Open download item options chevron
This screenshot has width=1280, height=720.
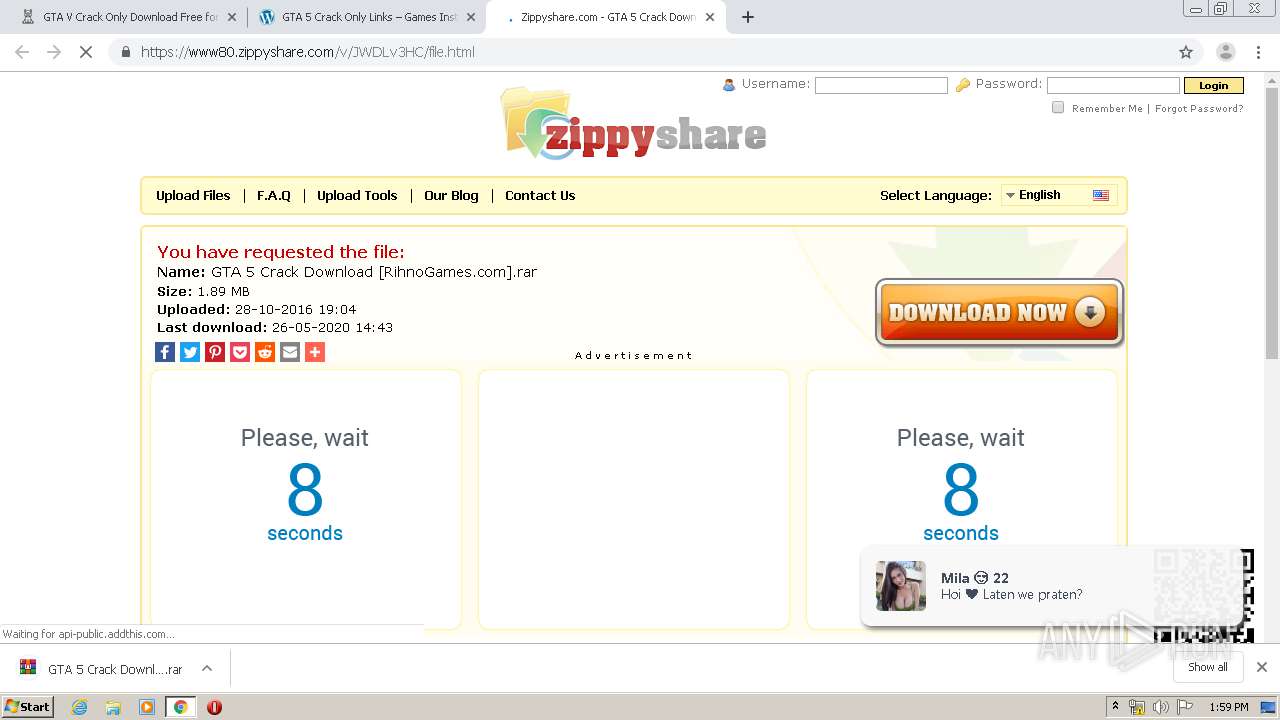click(x=207, y=668)
